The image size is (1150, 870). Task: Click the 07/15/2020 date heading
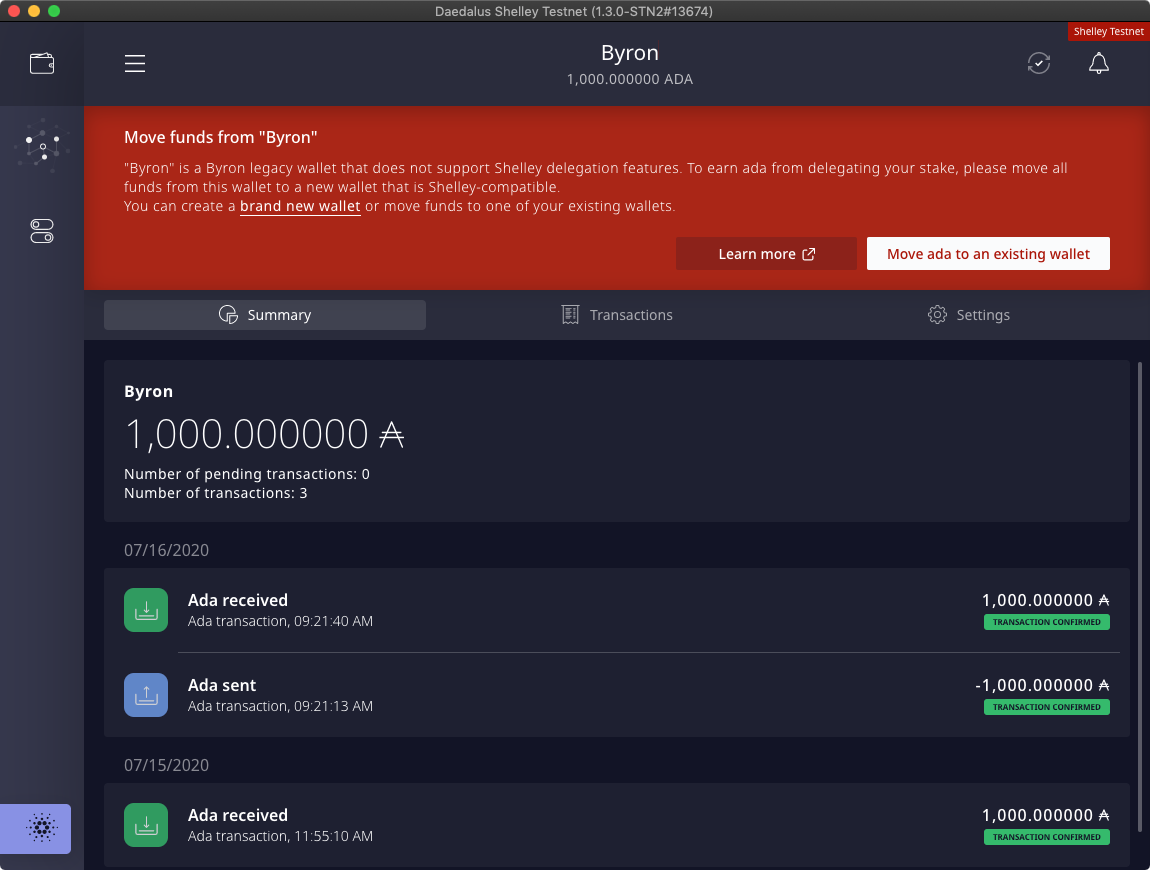coord(166,765)
